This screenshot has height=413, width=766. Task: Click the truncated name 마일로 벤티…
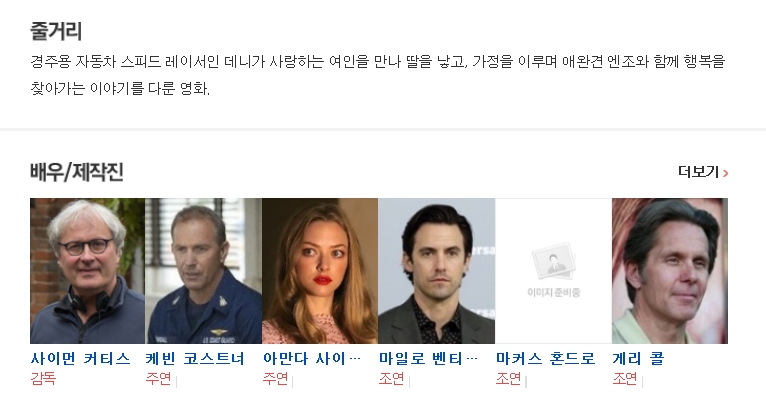point(428,359)
